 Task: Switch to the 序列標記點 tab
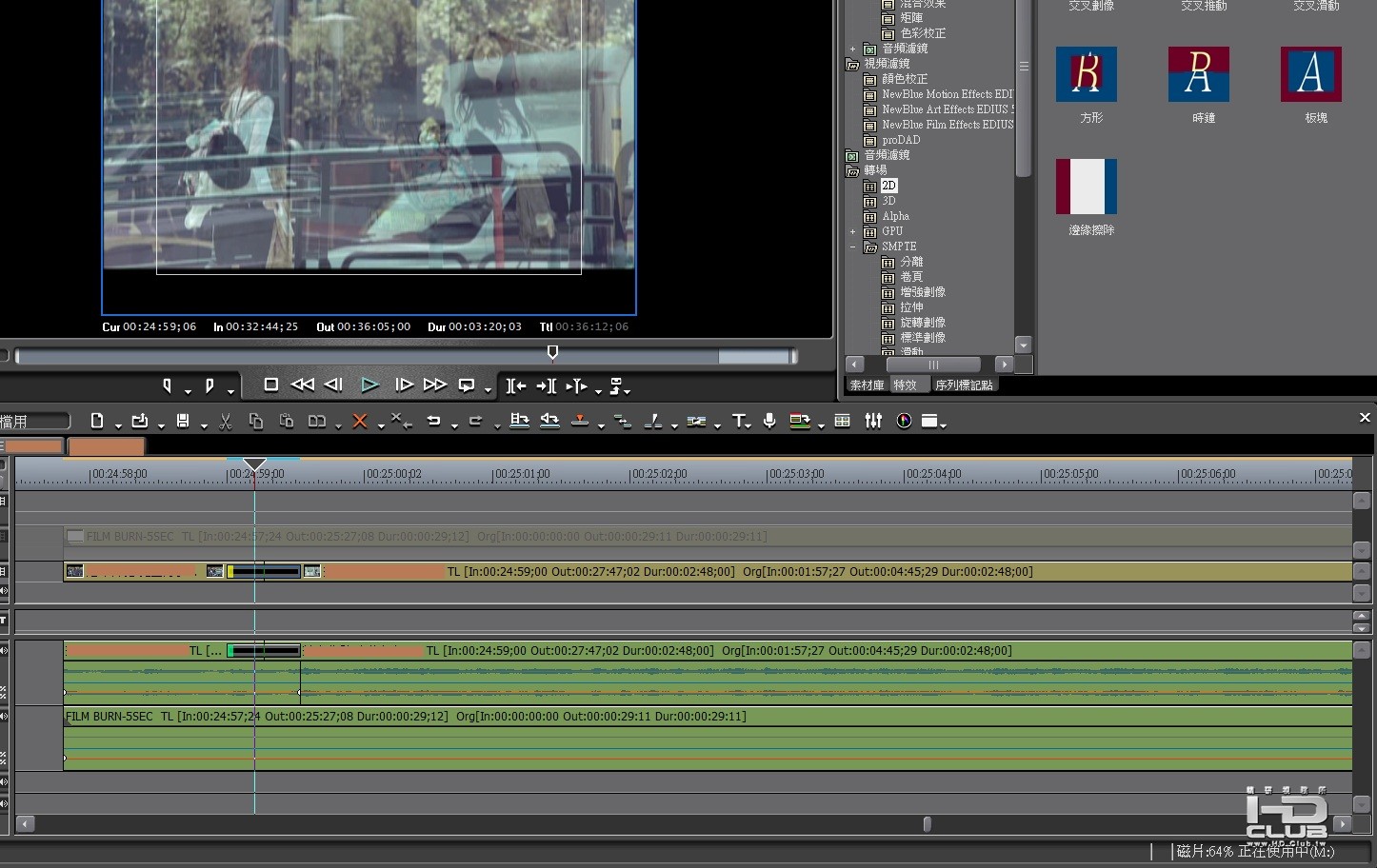tap(964, 385)
